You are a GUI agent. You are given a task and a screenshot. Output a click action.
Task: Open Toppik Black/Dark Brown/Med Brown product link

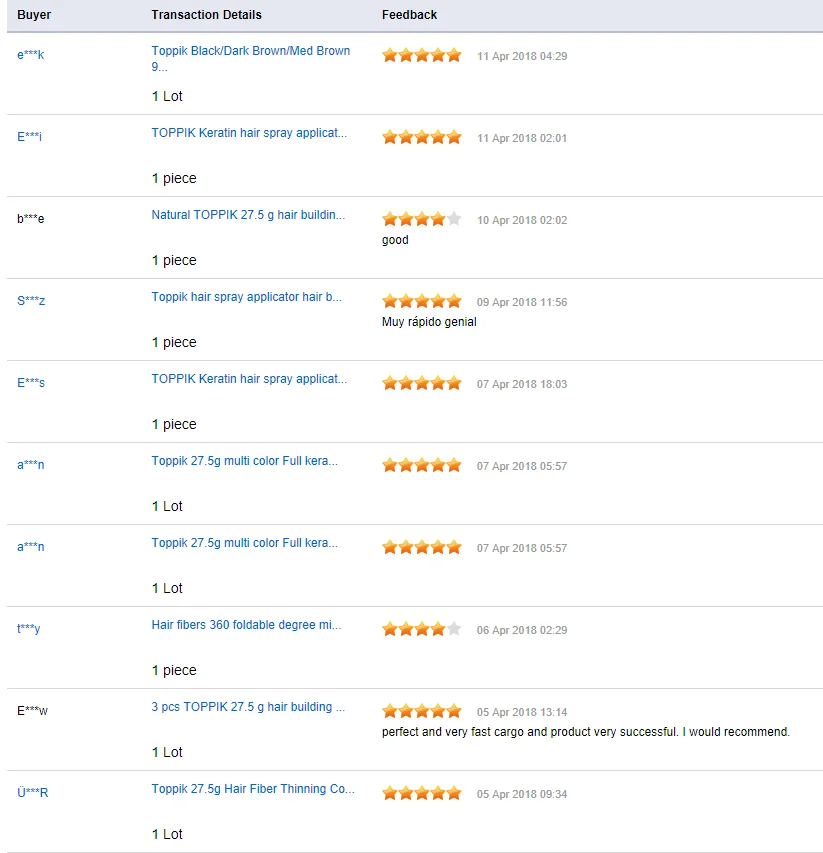[251, 59]
